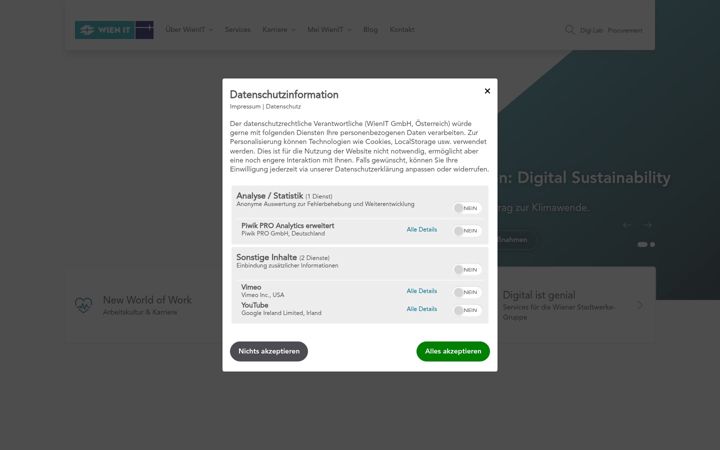
Task: Click the previous slide arrow in the hero
Action: [627, 225]
